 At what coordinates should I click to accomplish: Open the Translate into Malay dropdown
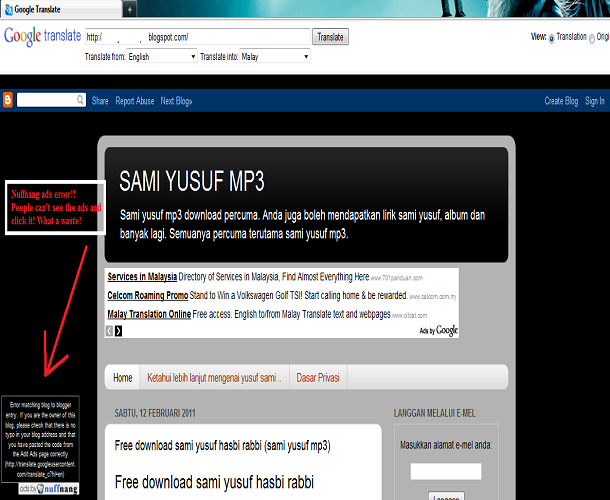275,56
